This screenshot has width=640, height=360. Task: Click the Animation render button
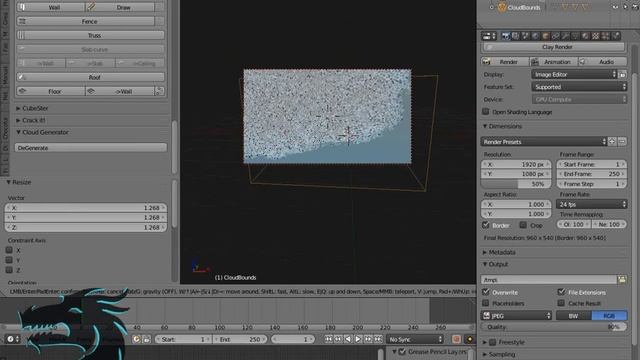pos(553,62)
